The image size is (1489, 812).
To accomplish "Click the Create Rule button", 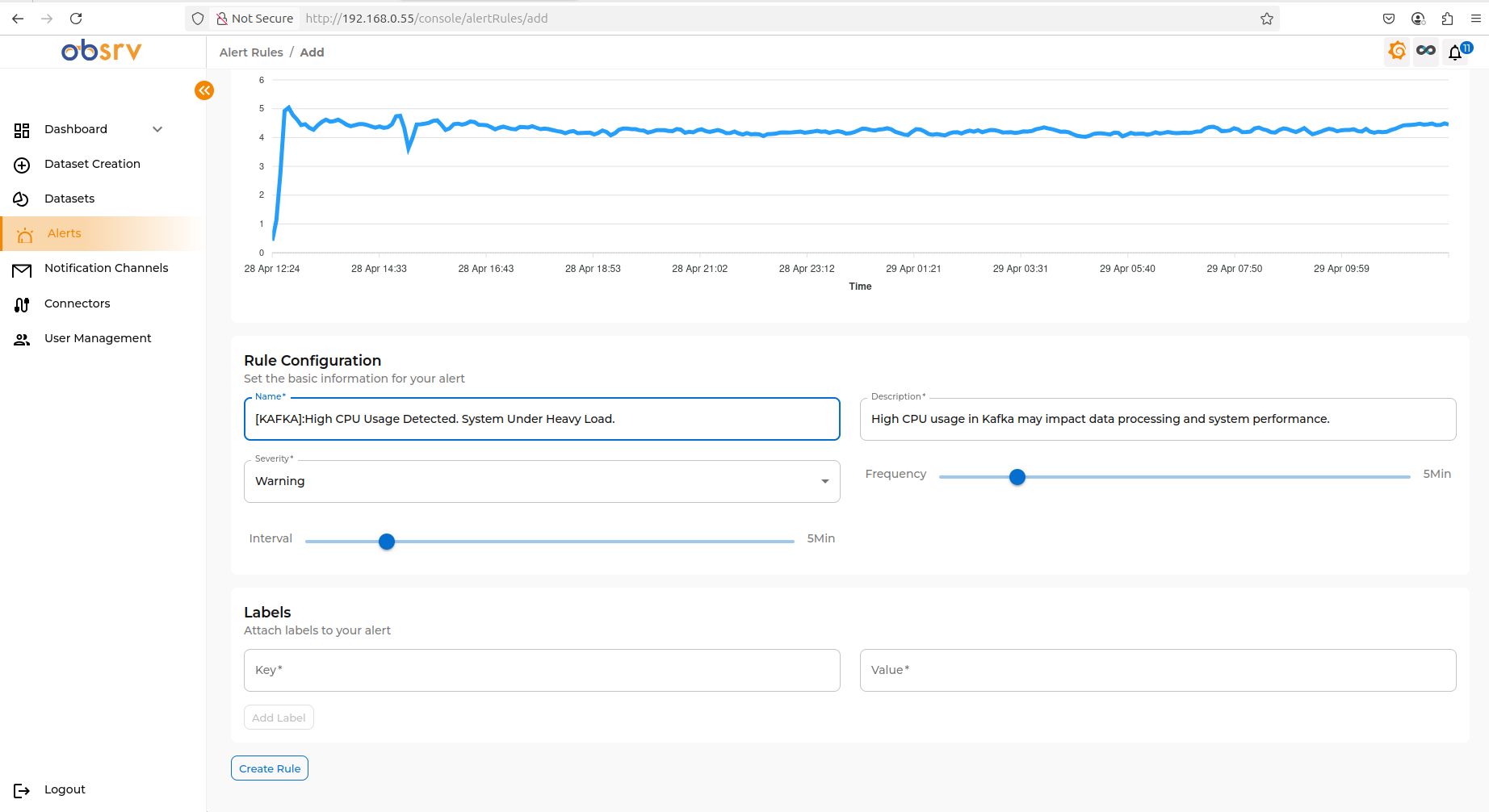I will tap(270, 768).
